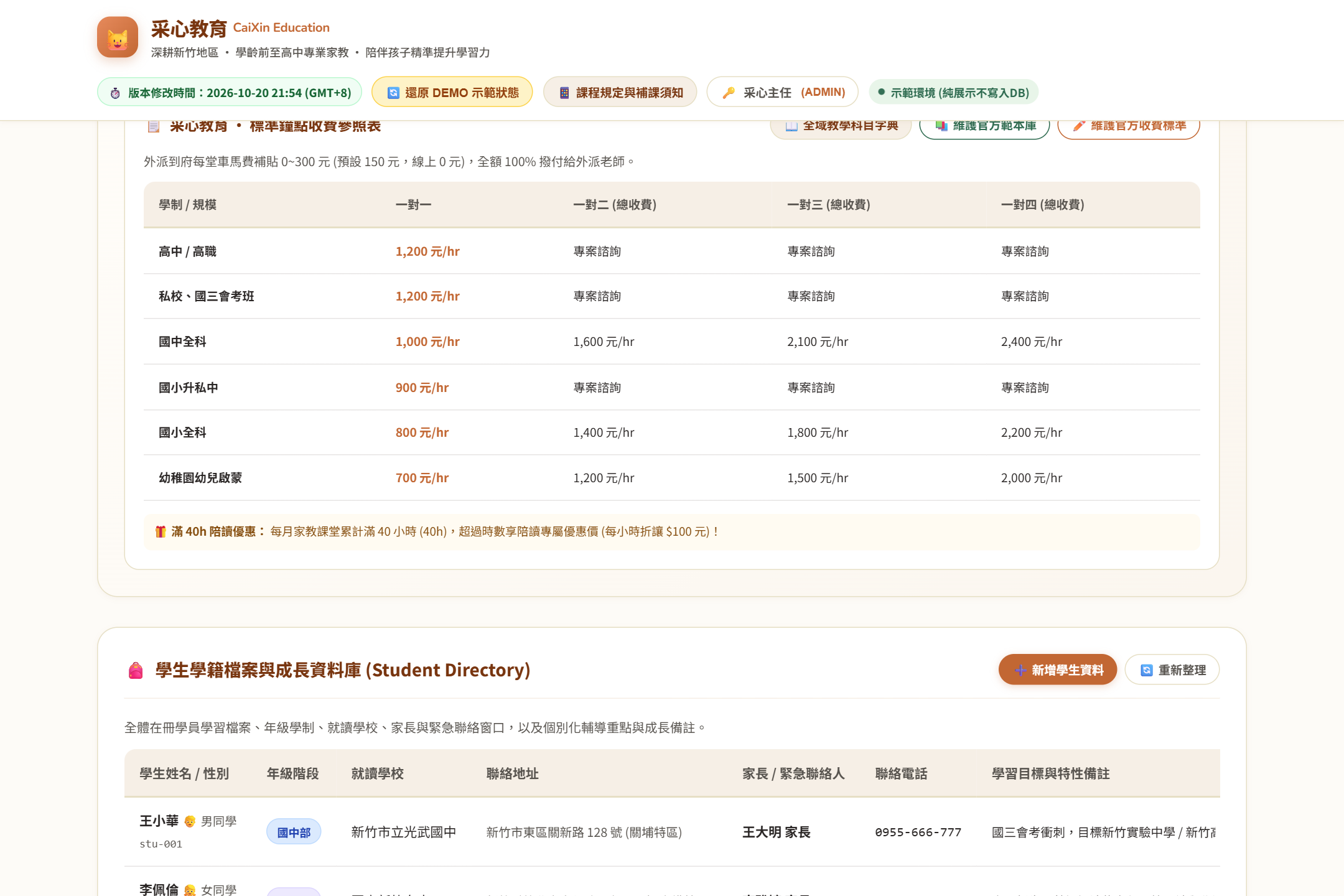Click the refresh icon on 重新整理
The width and height of the screenshot is (1344, 896).
point(1147,670)
